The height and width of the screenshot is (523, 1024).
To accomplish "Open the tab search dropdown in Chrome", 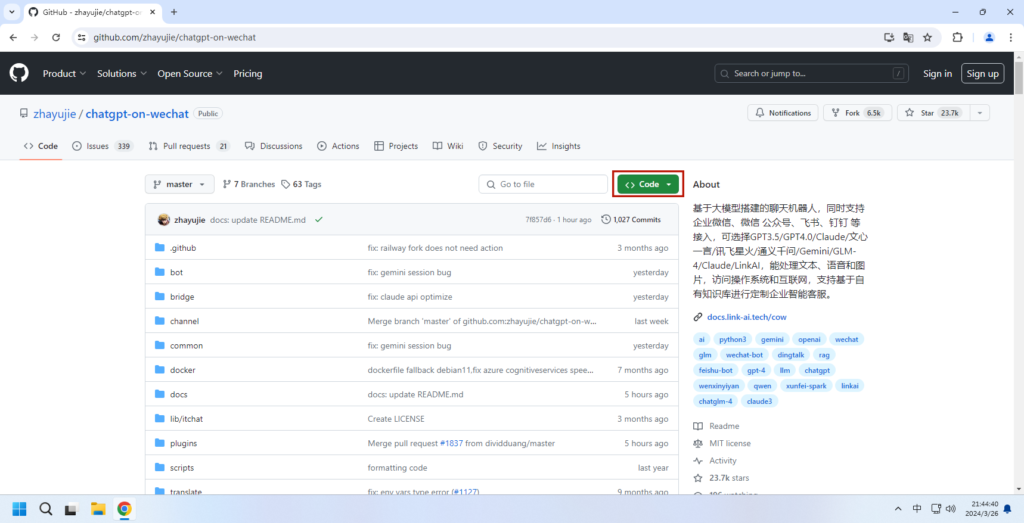I will [x=12, y=12].
